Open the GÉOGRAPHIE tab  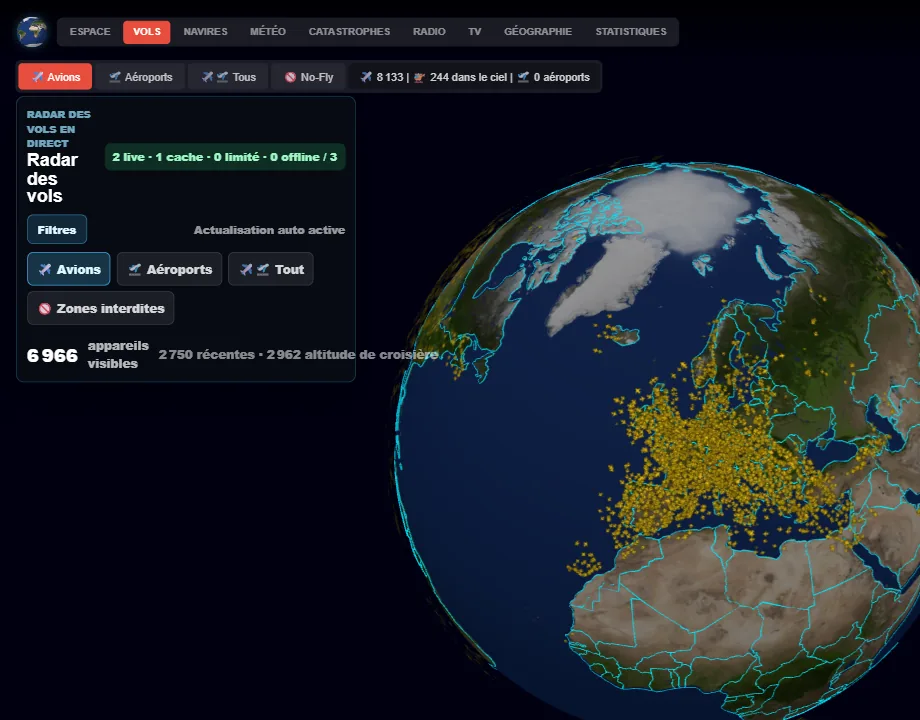[x=537, y=32]
